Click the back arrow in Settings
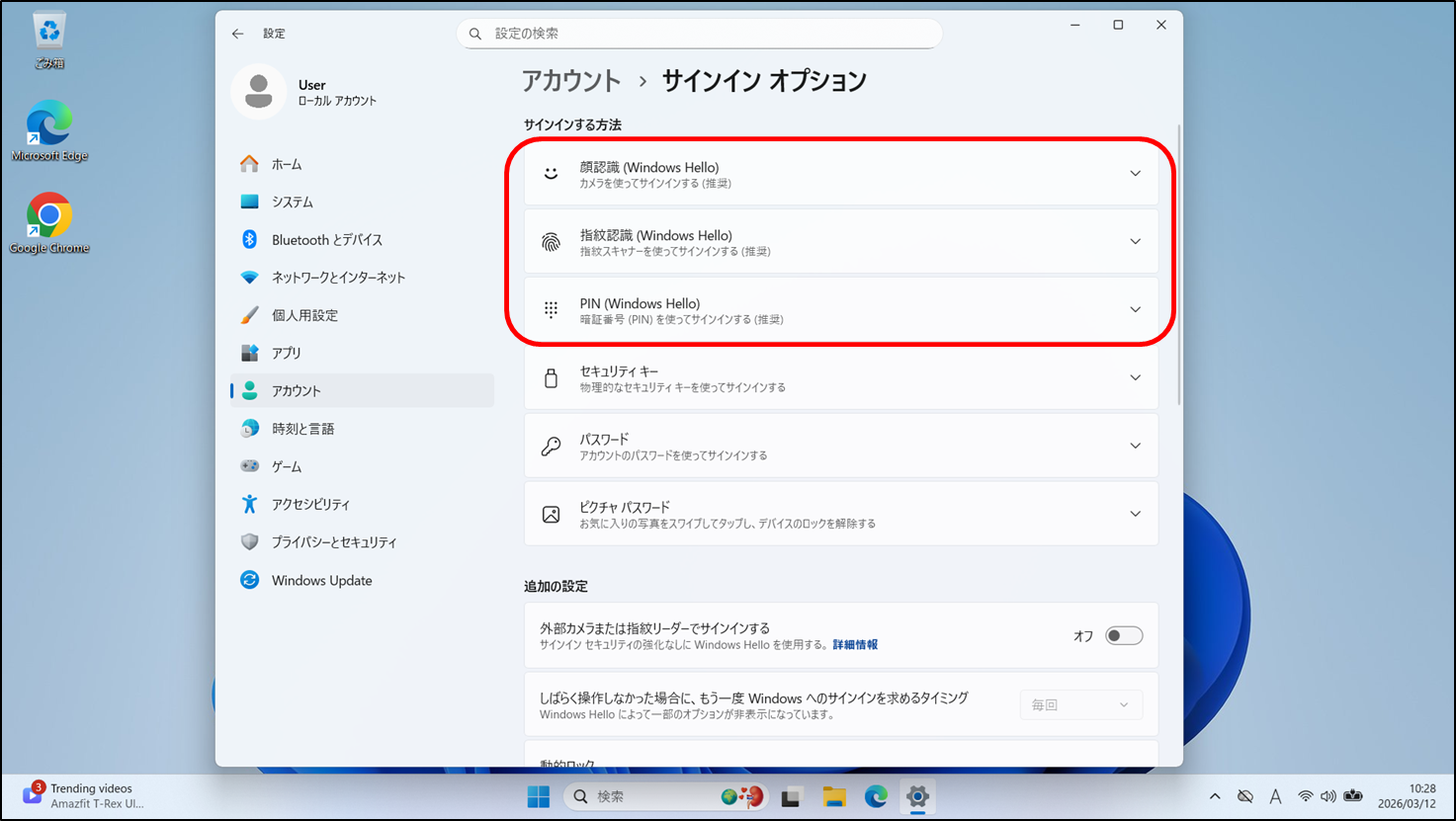 tap(237, 34)
